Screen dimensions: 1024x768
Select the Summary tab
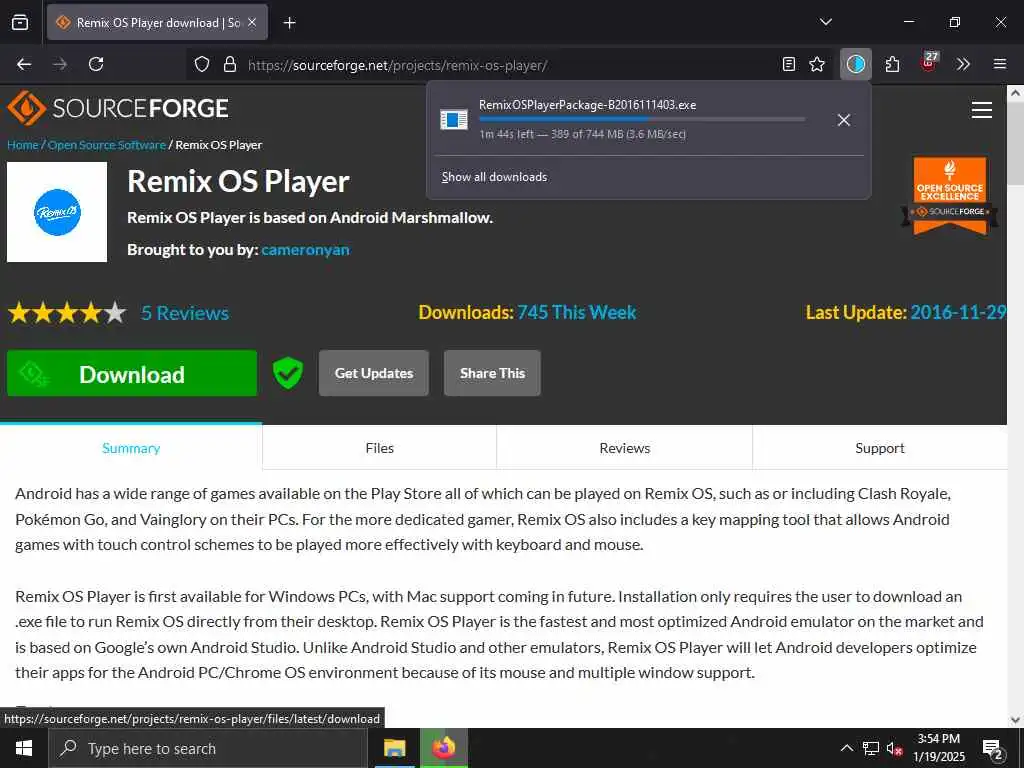point(131,448)
